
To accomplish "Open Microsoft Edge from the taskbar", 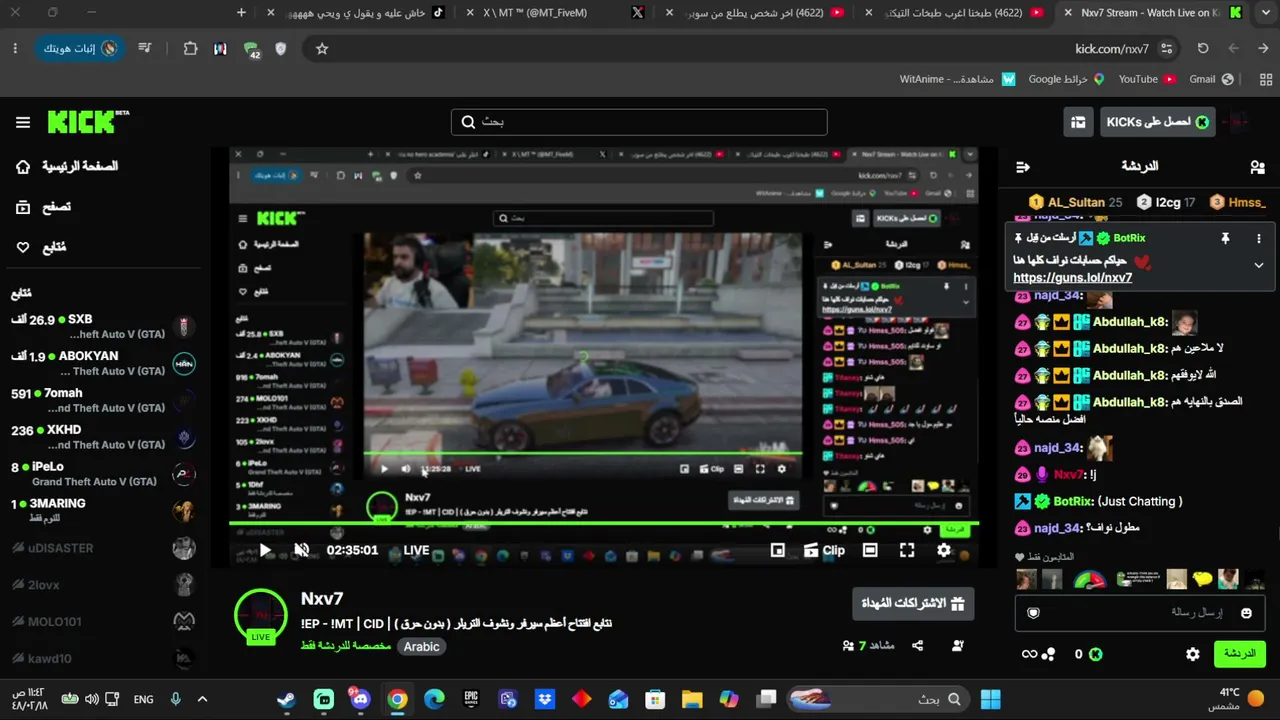I will [434, 699].
